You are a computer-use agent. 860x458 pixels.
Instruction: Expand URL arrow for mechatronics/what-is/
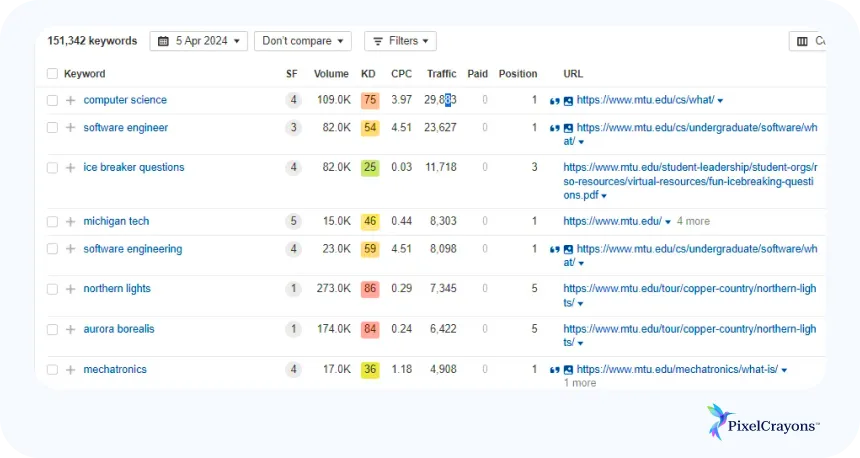coord(784,370)
